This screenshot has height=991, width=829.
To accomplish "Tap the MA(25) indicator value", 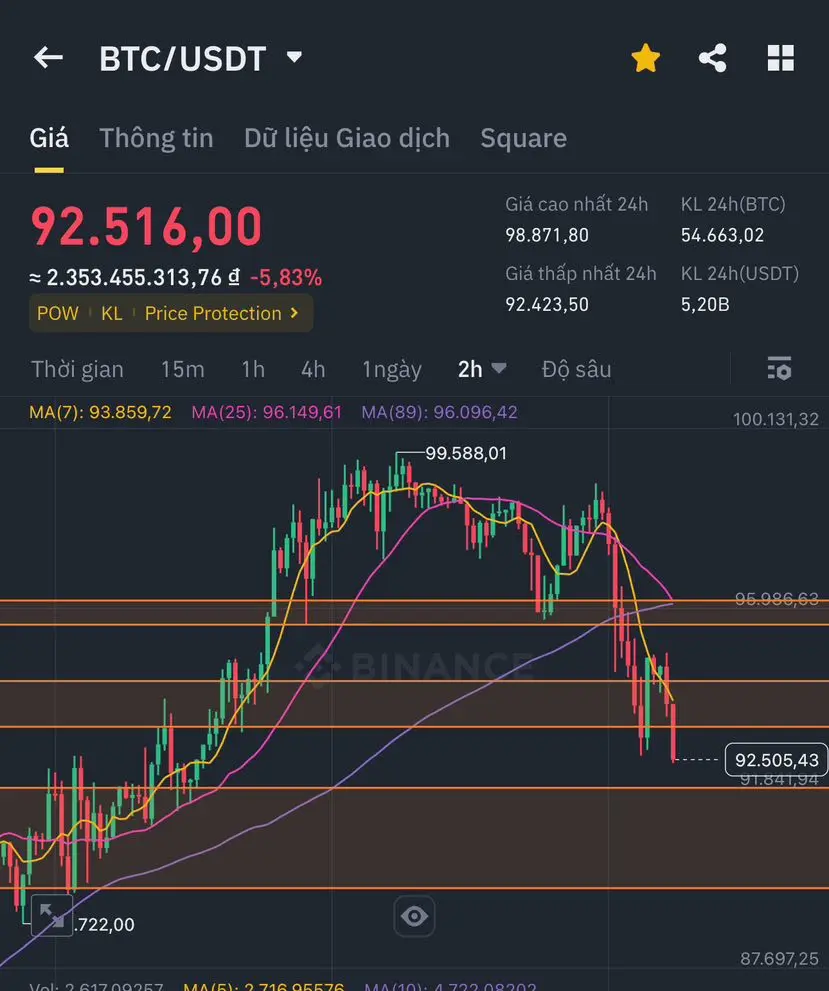I will [x=267, y=412].
